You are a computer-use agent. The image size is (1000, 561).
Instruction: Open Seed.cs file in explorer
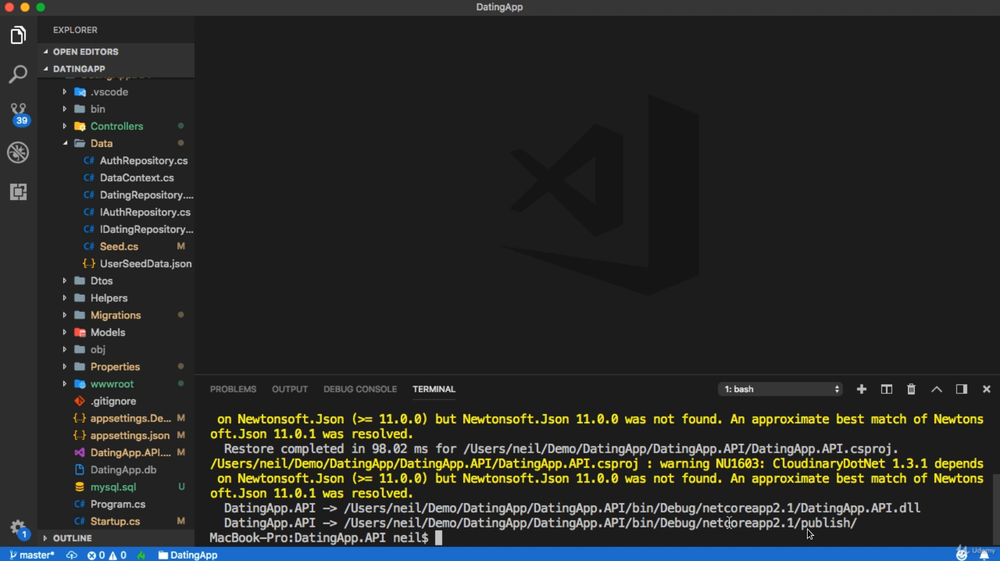[x=118, y=246]
